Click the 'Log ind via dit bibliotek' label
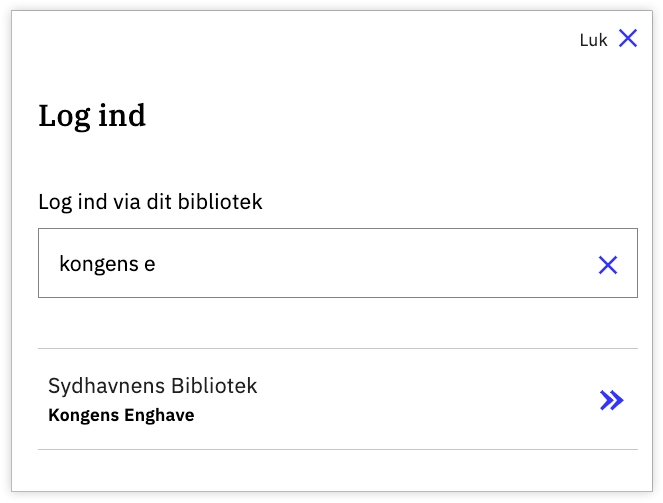The image size is (663, 503). 150,202
